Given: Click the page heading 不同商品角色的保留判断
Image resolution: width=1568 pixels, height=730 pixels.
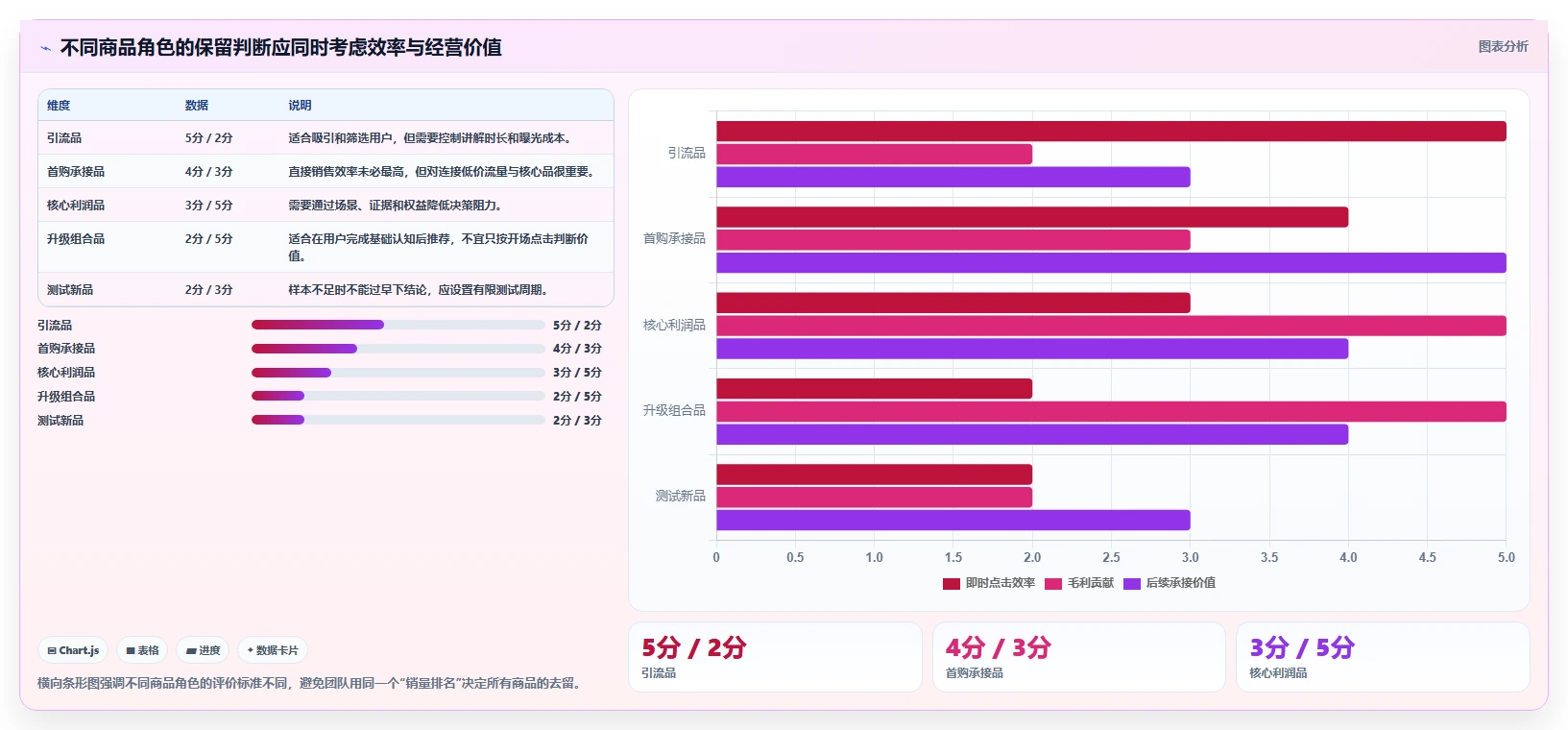Looking at the screenshot, I should pos(280,48).
